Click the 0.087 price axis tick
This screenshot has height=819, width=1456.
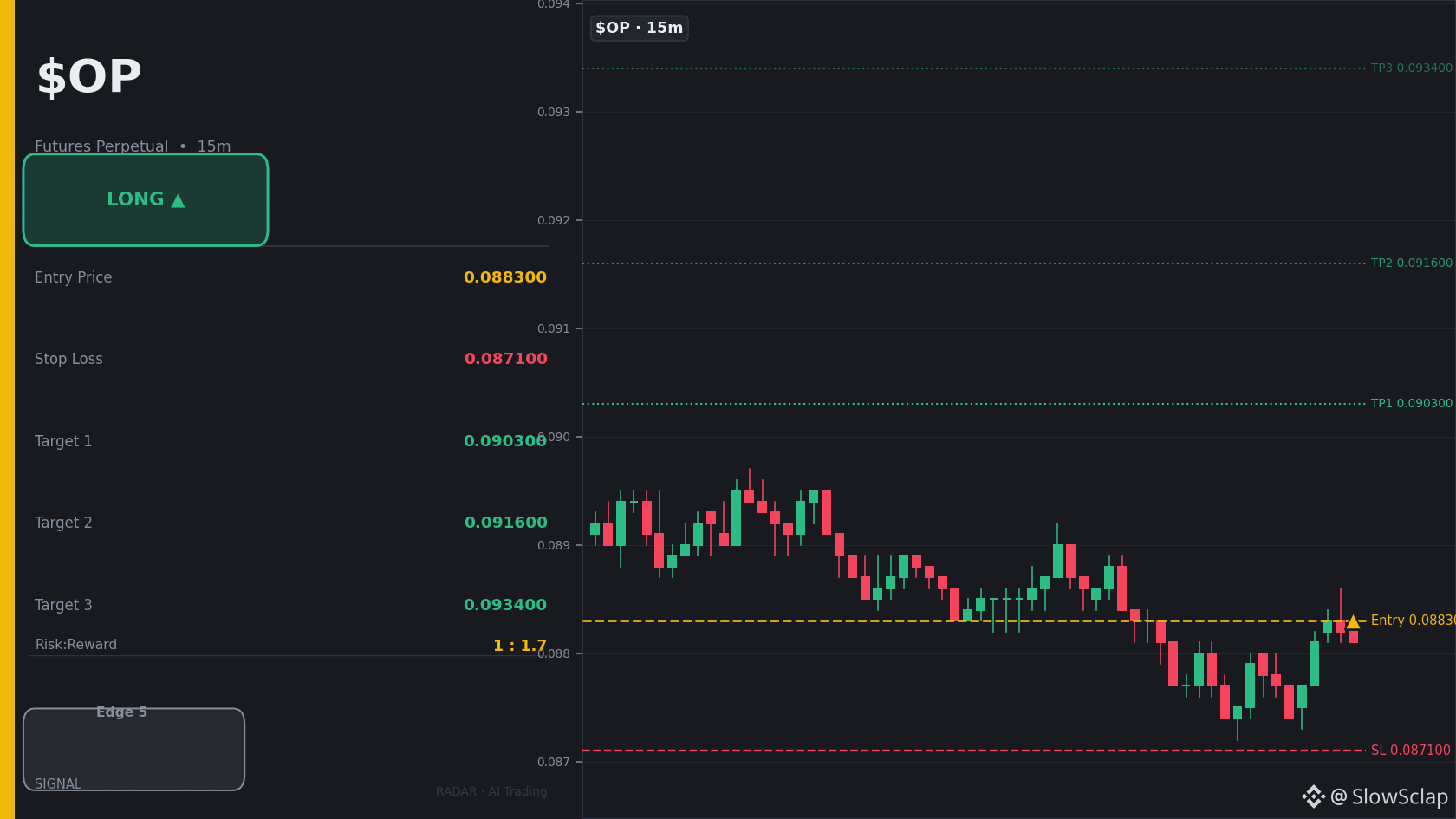point(554,763)
